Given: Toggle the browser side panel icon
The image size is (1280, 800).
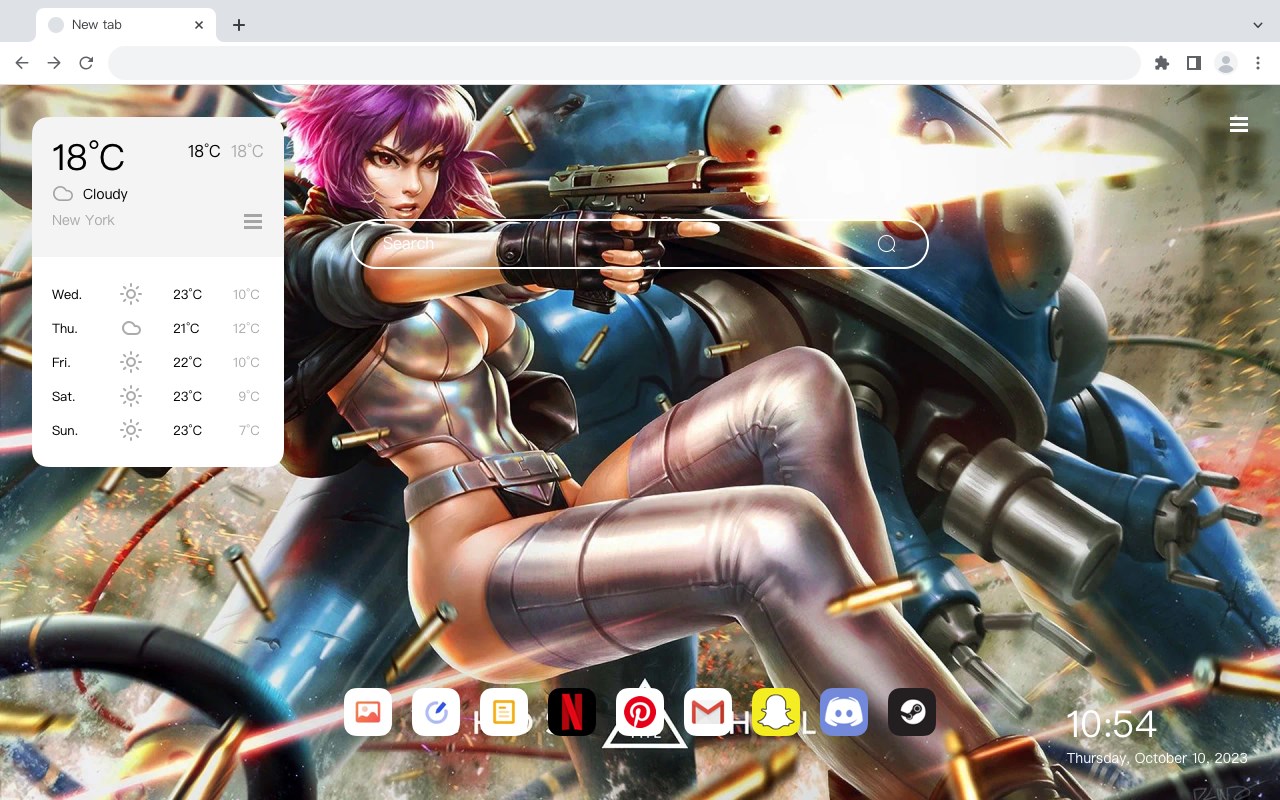Looking at the screenshot, I should (x=1193, y=63).
